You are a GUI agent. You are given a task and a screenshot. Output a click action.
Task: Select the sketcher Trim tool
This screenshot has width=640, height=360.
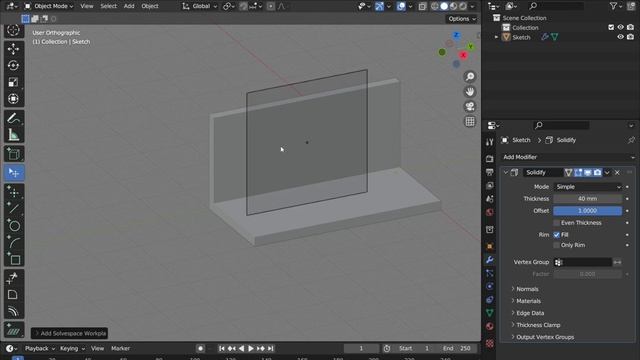pos(13,278)
